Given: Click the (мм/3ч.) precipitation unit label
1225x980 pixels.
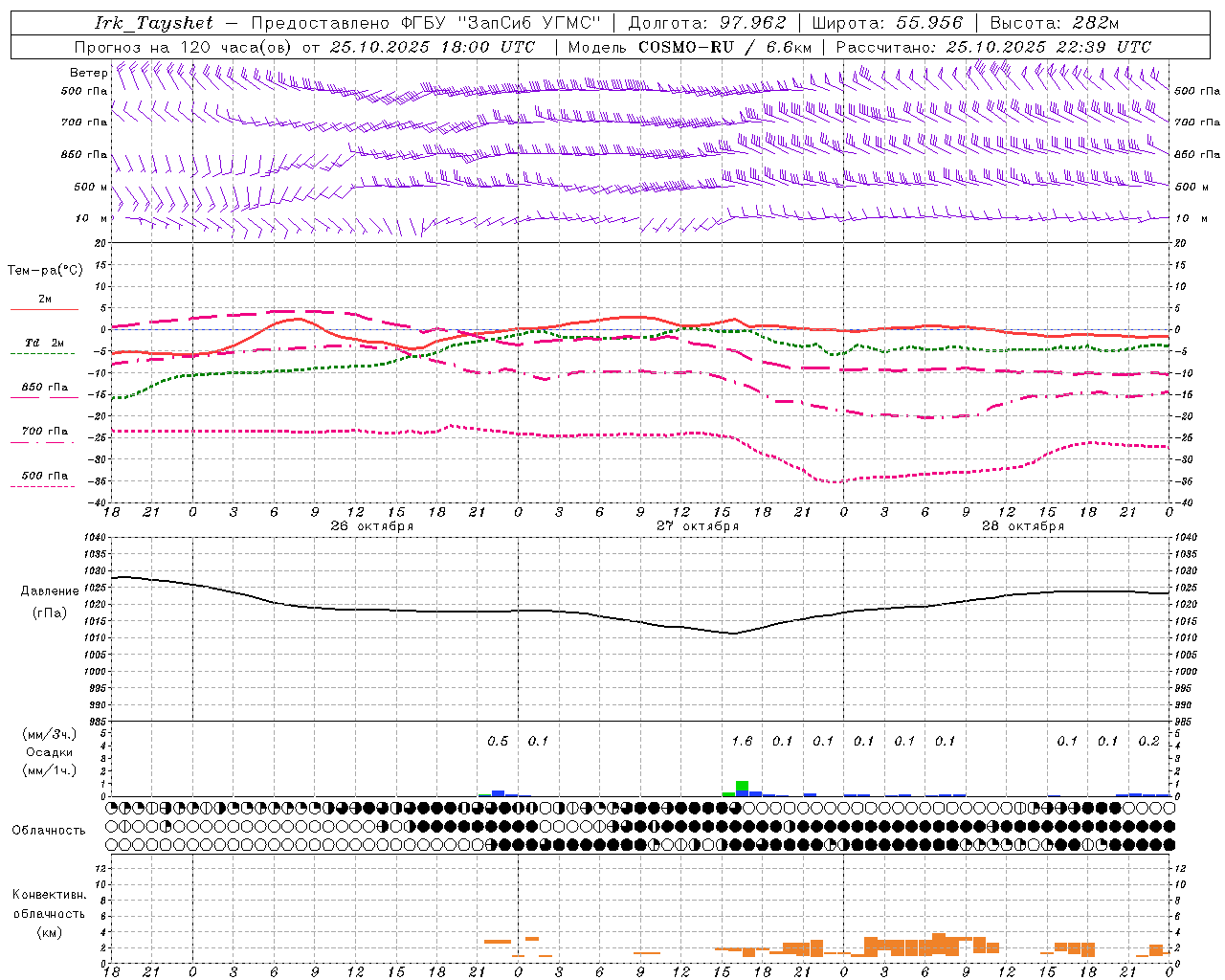Looking at the screenshot, I should (49, 734).
